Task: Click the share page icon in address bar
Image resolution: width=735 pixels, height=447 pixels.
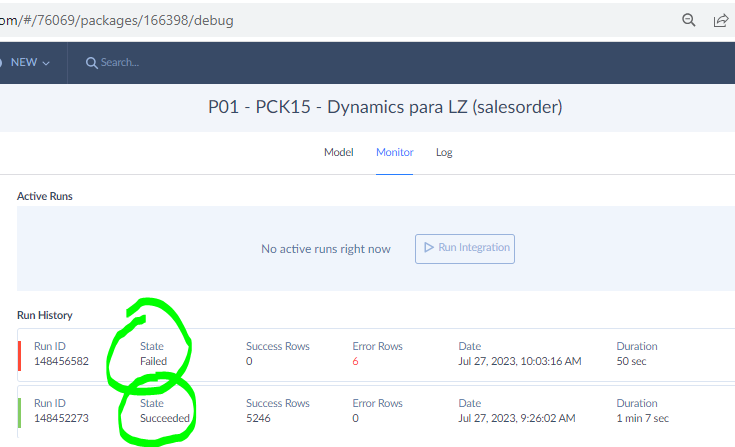Action: pos(721,20)
